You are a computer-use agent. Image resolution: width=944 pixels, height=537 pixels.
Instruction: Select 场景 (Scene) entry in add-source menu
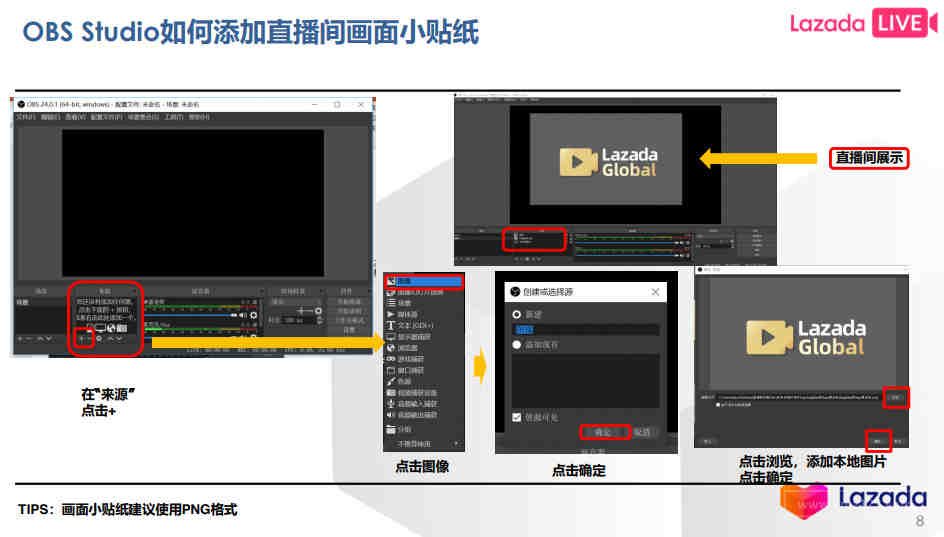point(424,303)
